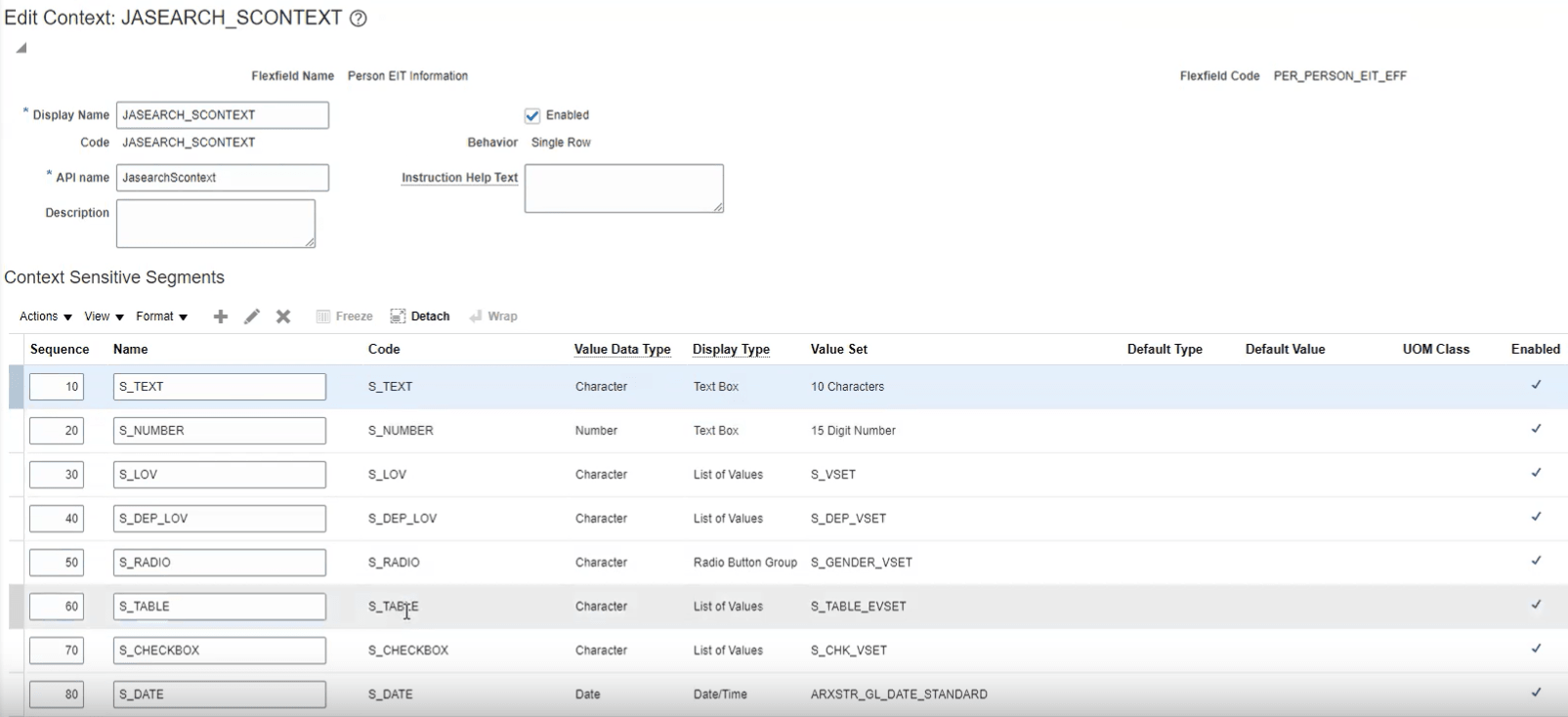Click the Display Type column header
The height and width of the screenshot is (717, 1568).
[x=731, y=350]
